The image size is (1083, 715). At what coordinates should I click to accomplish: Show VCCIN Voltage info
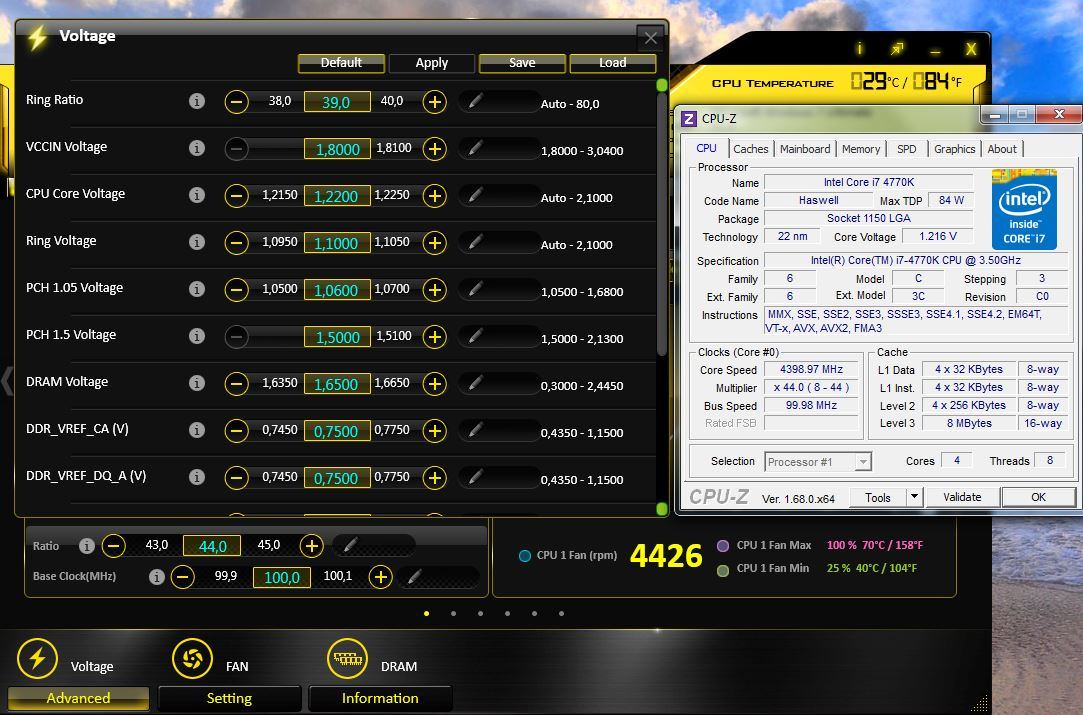pos(197,148)
